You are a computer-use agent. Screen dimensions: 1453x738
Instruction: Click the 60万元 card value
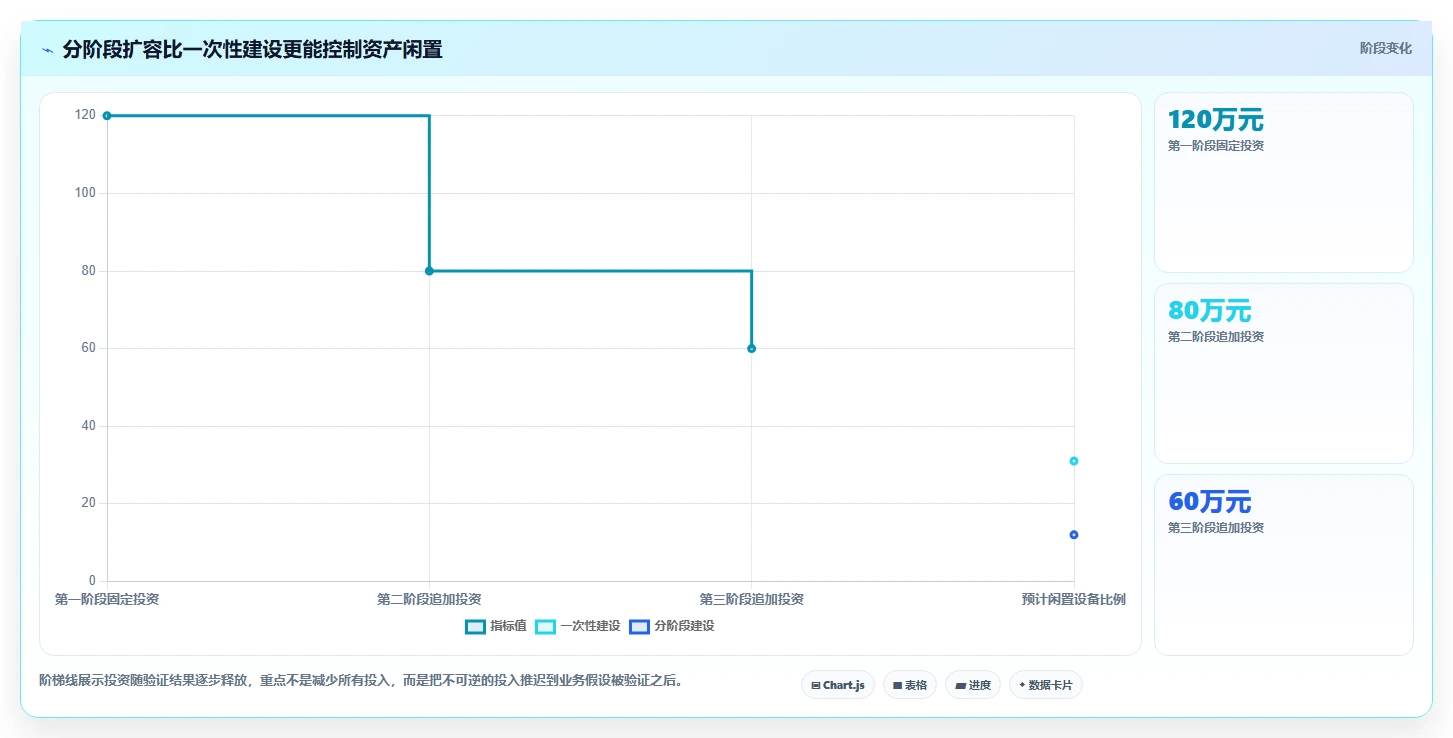coord(1210,502)
